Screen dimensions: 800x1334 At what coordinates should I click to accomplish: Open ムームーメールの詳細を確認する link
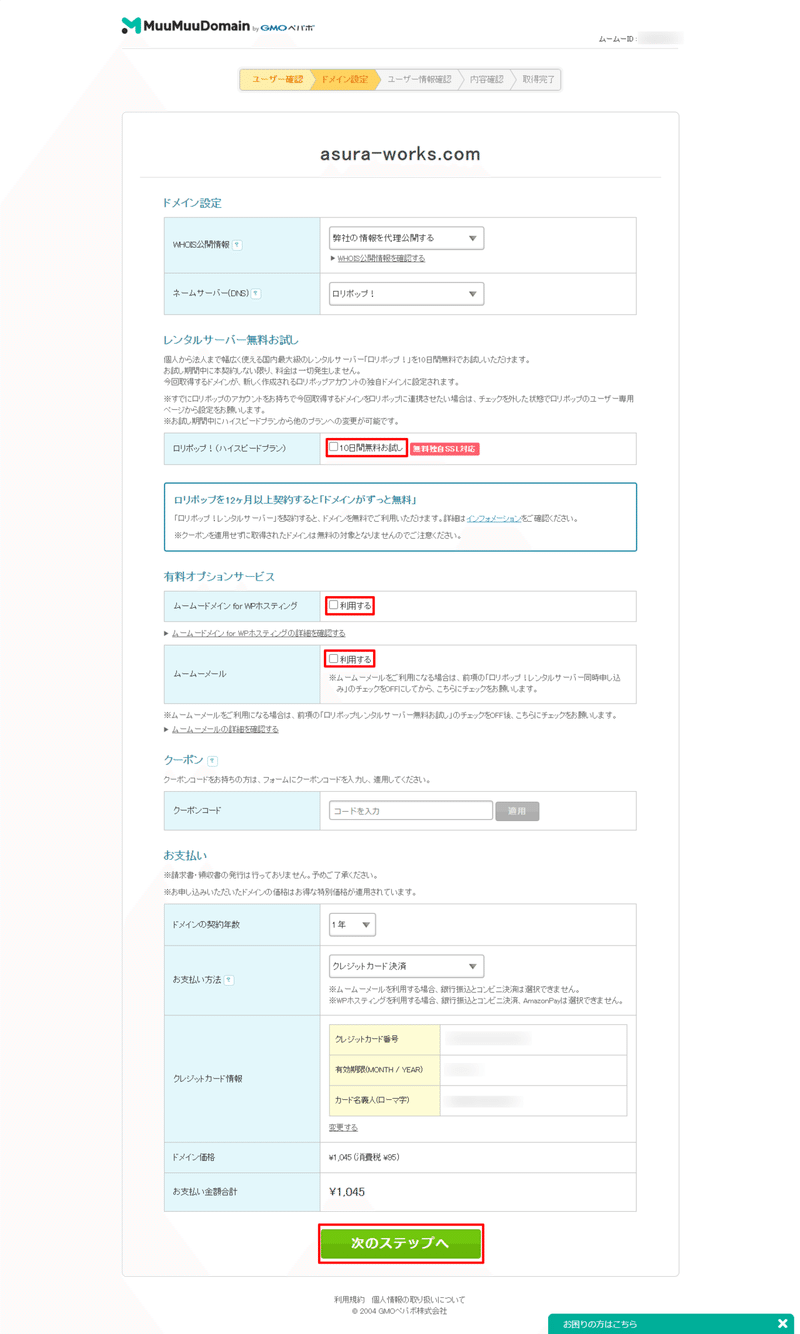[x=225, y=729]
